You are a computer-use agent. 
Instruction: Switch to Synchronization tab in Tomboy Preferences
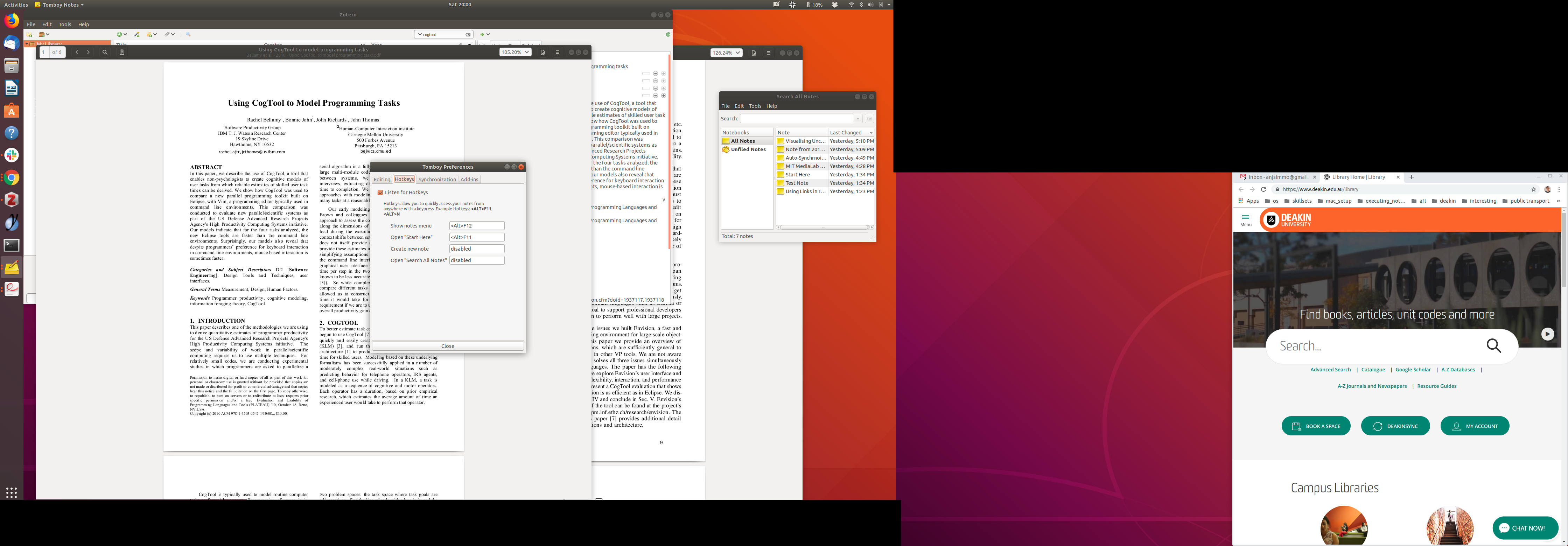coord(436,180)
